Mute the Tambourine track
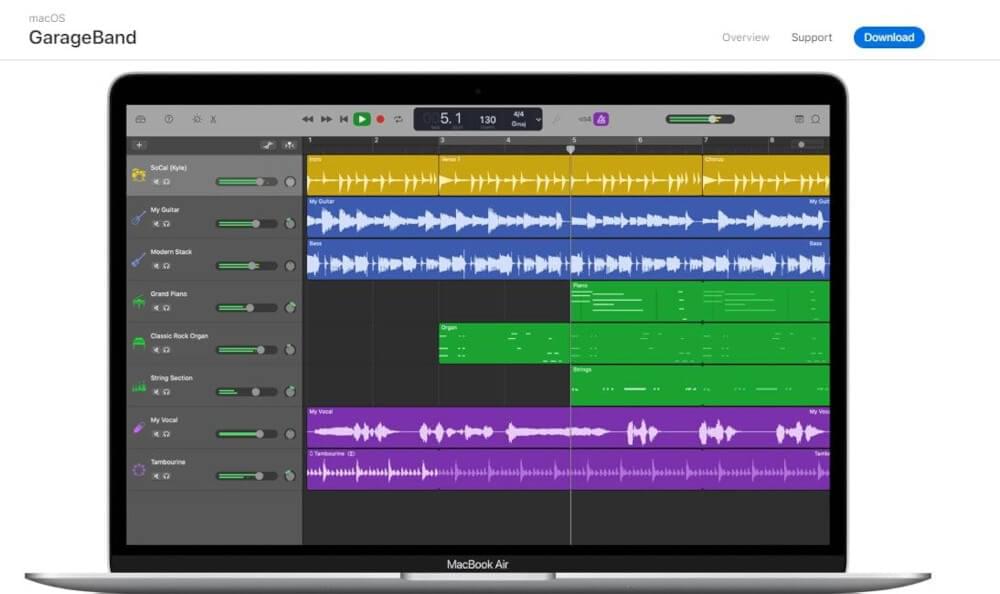 point(156,477)
